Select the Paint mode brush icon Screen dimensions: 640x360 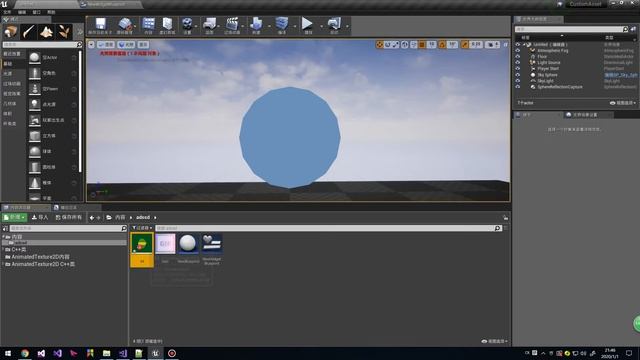[28, 32]
